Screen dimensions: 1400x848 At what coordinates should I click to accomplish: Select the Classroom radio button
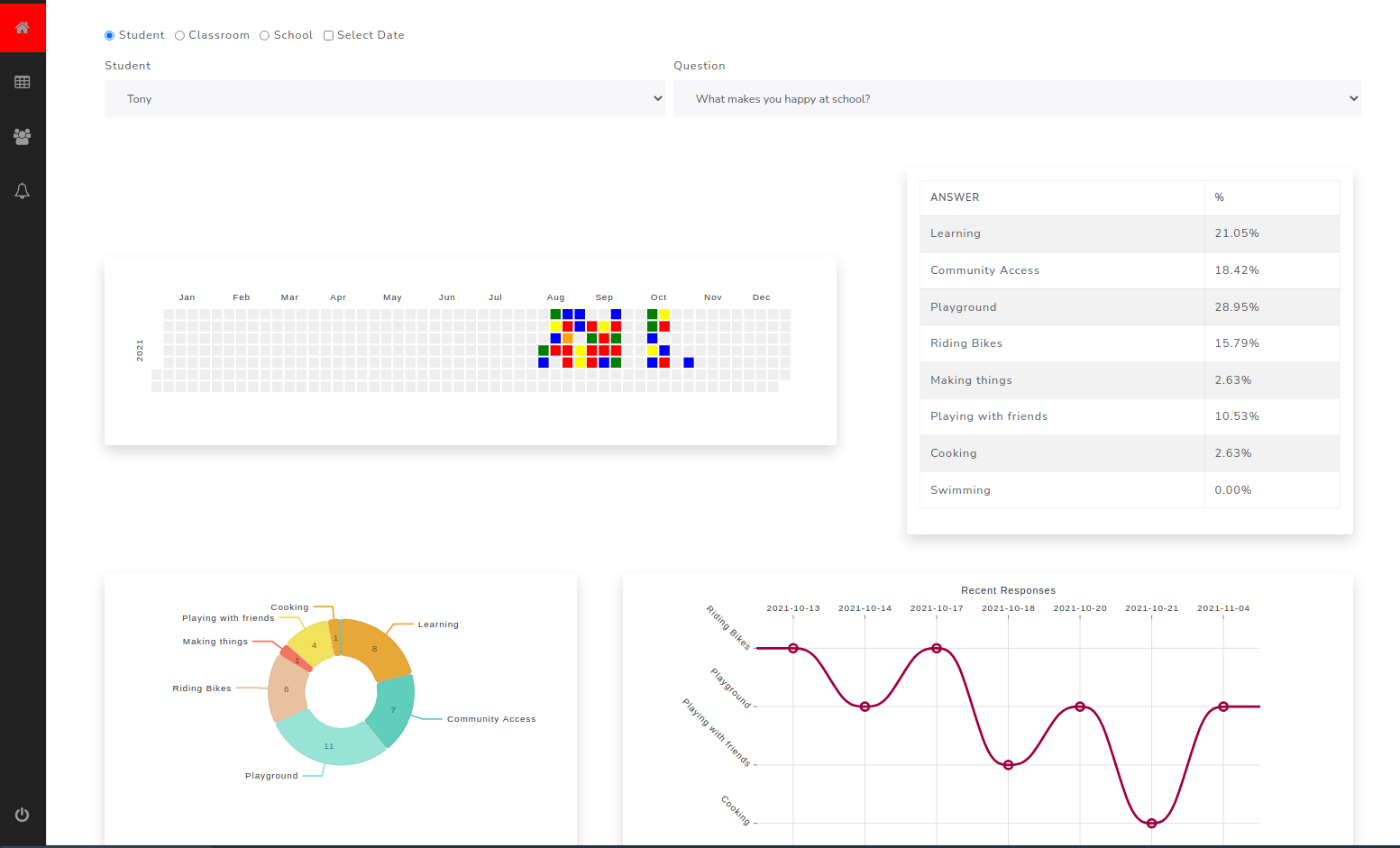[x=179, y=35]
